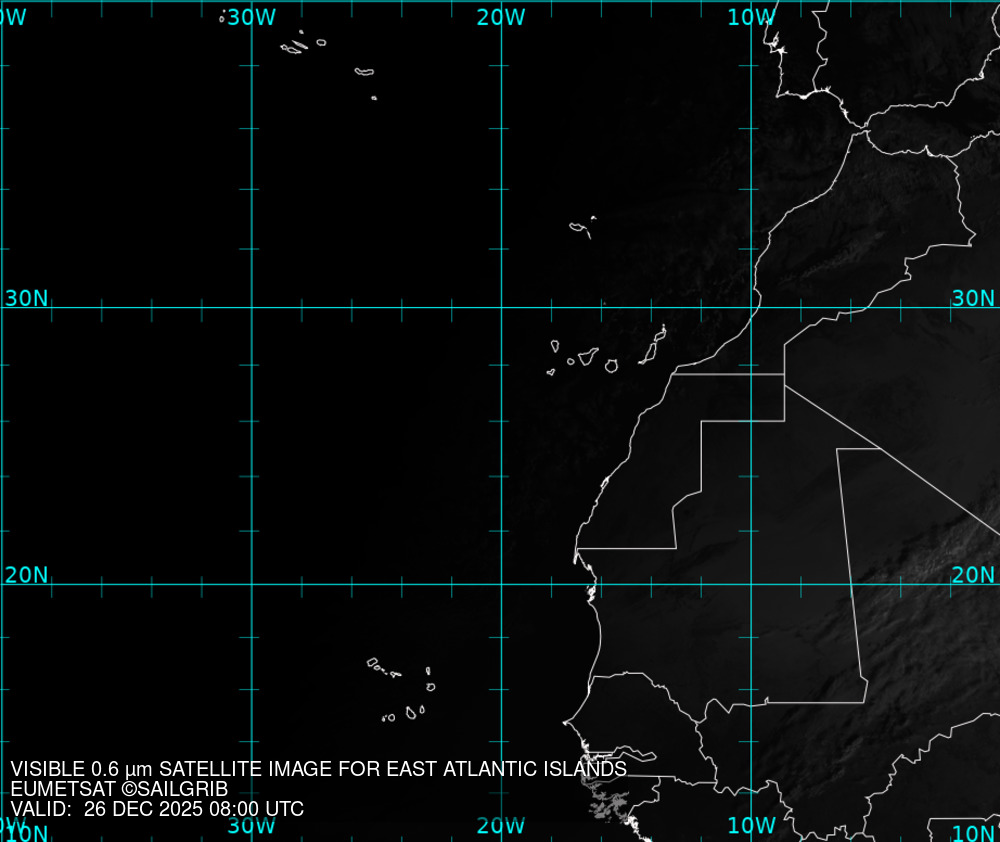This screenshot has height=842, width=1000.
Task: Click the 30N latitude label on right edge
Action: 973,298
